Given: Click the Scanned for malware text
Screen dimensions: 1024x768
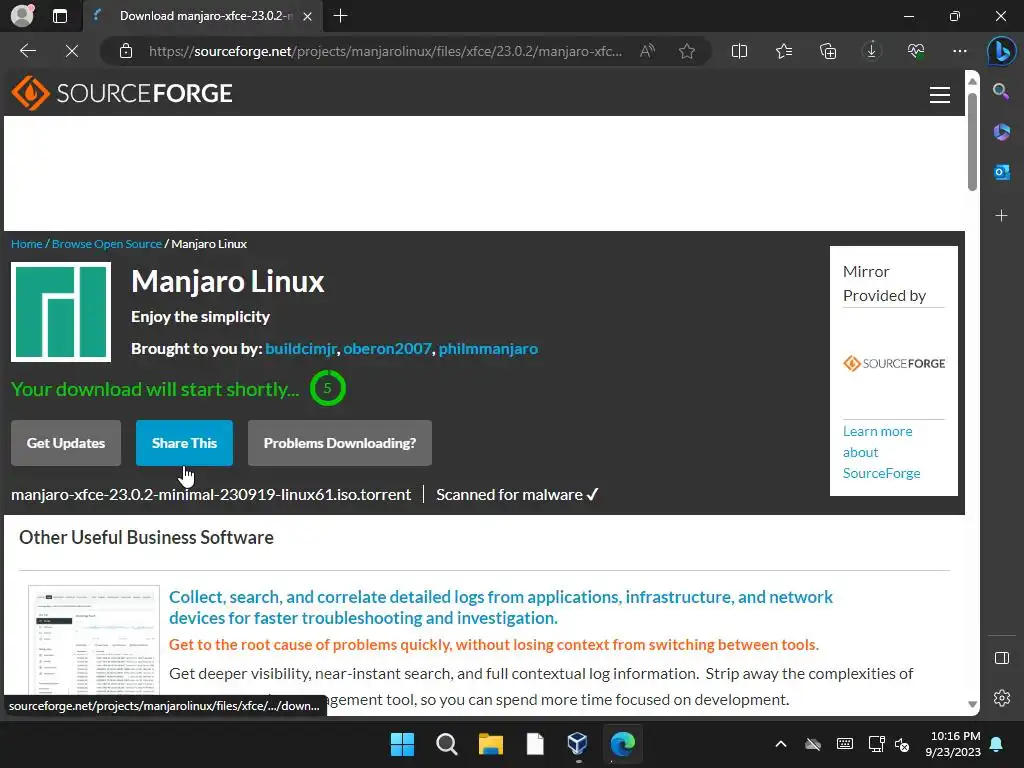Looking at the screenshot, I should tap(517, 494).
